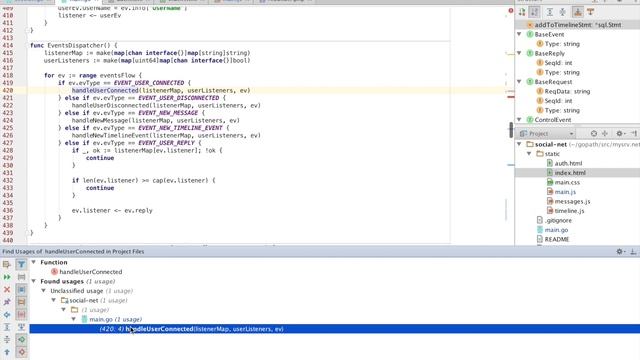
Task: Click the red error indicator atop editor stripe
Action: click(x=511, y=11)
